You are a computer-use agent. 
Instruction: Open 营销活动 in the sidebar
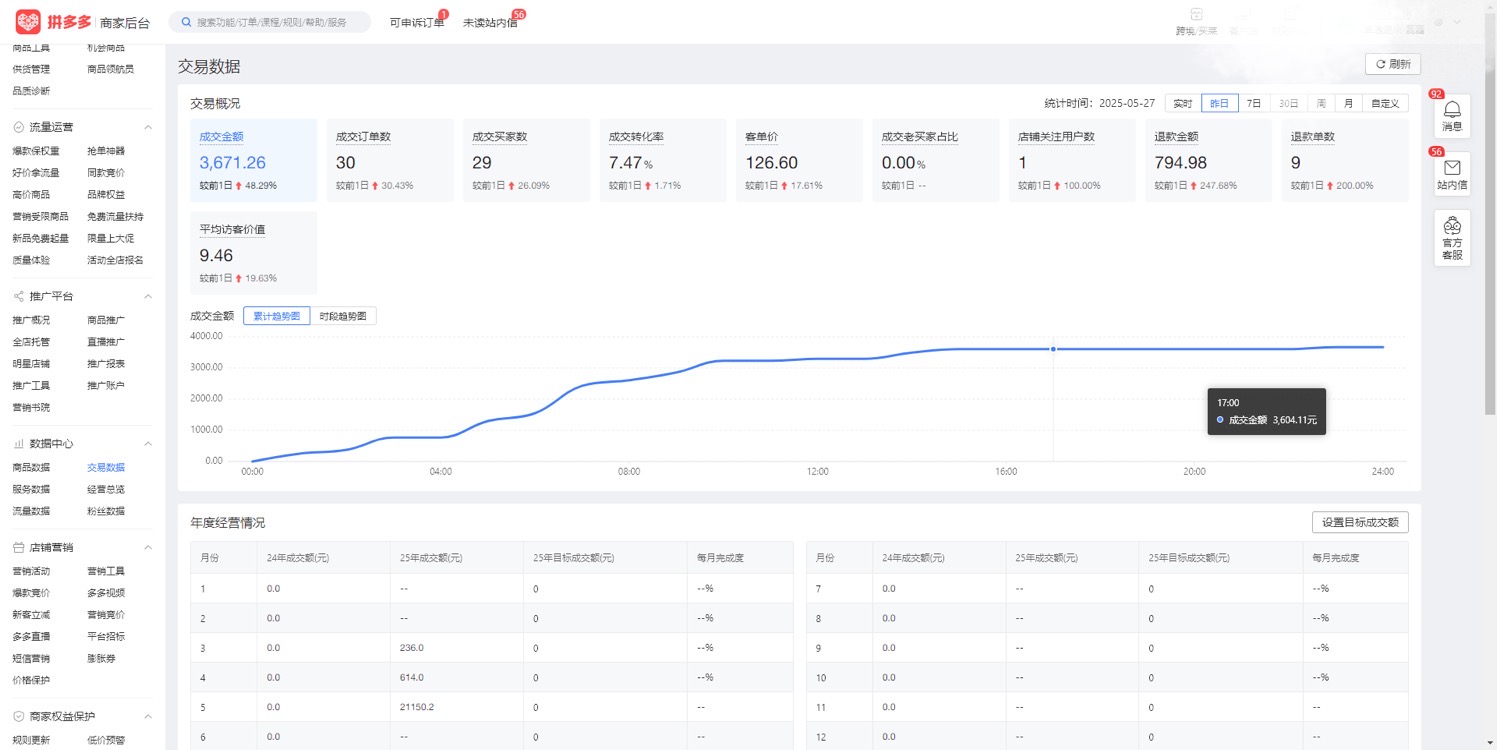coord(31,571)
